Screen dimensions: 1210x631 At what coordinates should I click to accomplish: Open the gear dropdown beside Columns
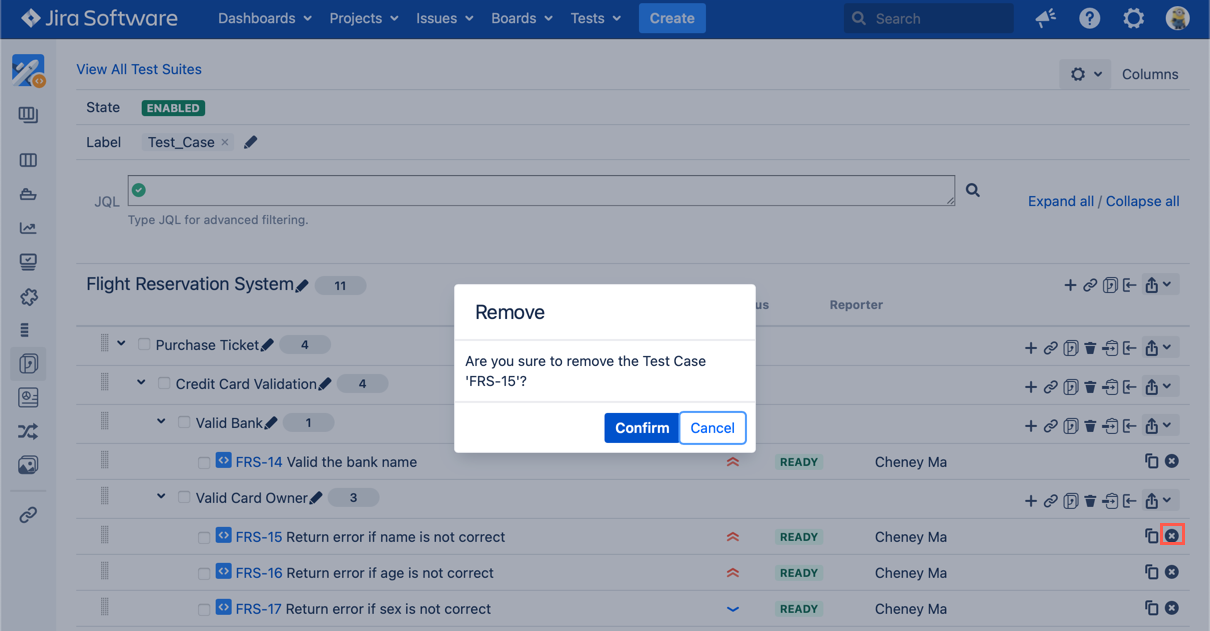pos(1084,74)
